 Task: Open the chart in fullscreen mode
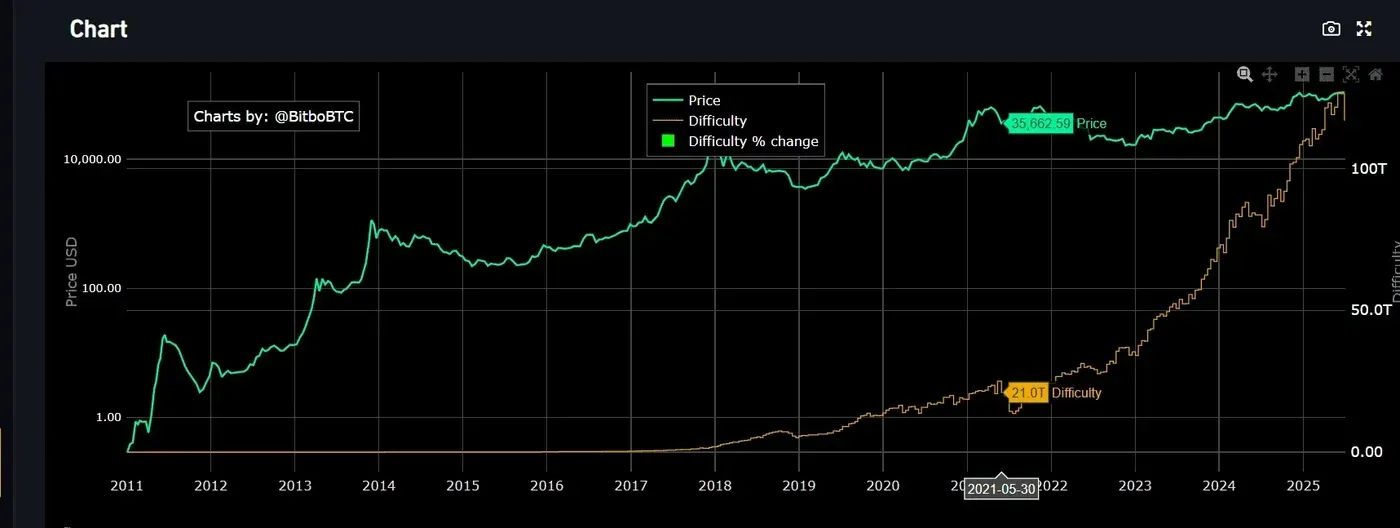(1364, 29)
